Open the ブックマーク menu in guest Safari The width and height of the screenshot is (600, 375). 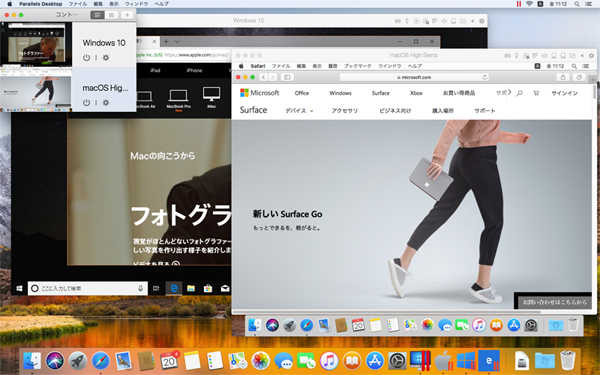tap(357, 66)
